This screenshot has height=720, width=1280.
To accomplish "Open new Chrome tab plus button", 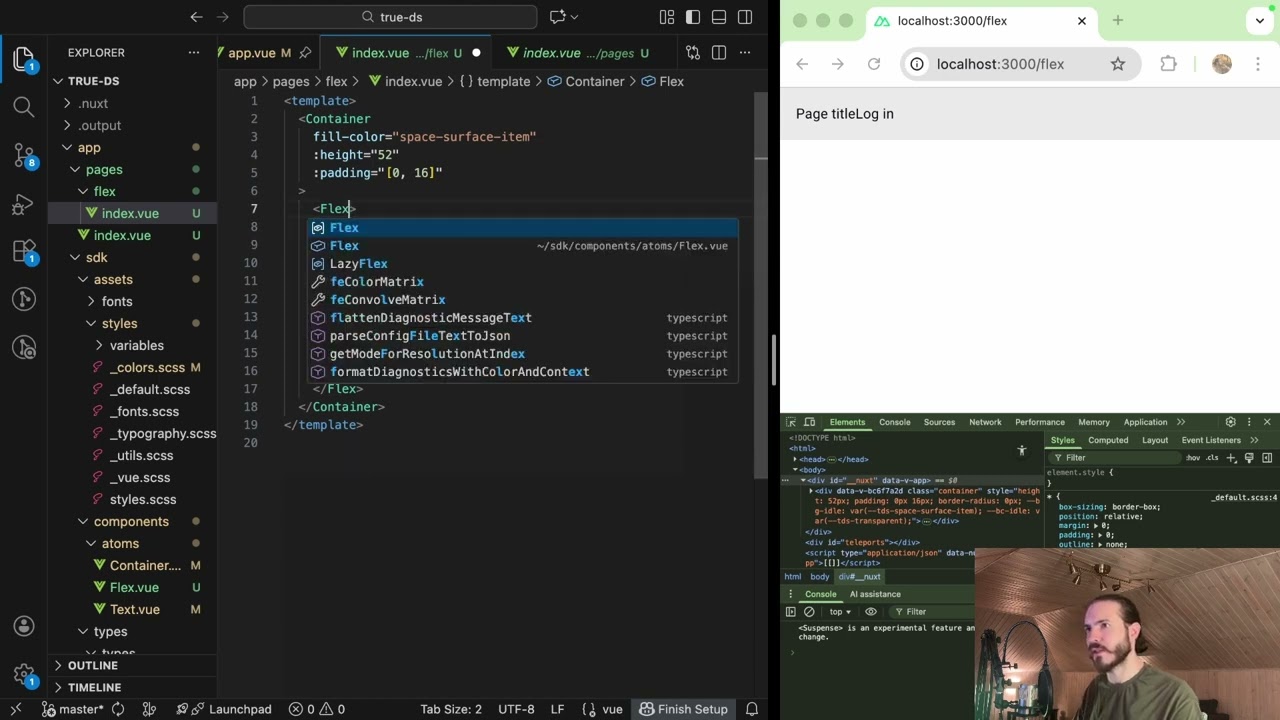I will (x=1118, y=20).
